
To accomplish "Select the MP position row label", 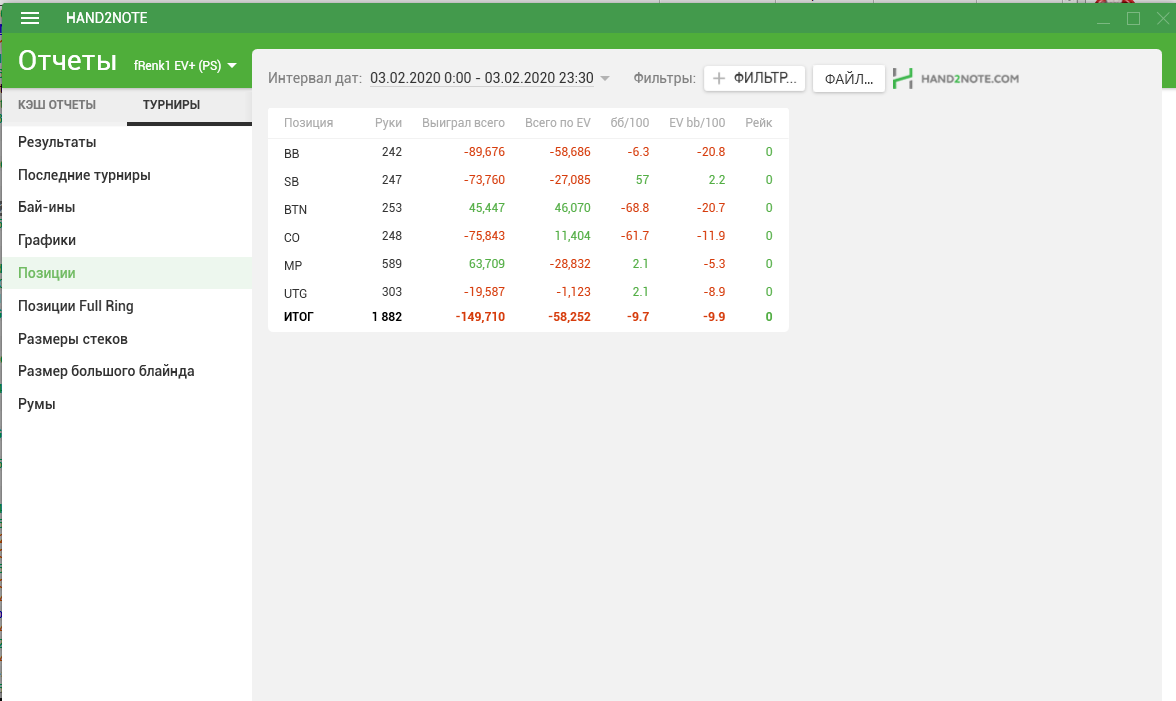I will coord(293,265).
